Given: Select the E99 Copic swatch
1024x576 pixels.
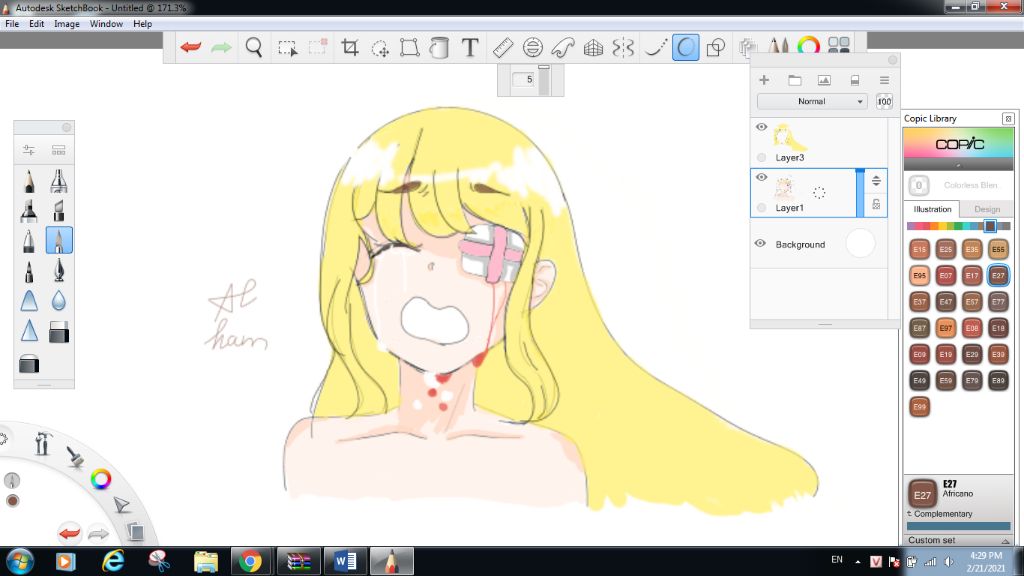Looking at the screenshot, I should (x=920, y=406).
